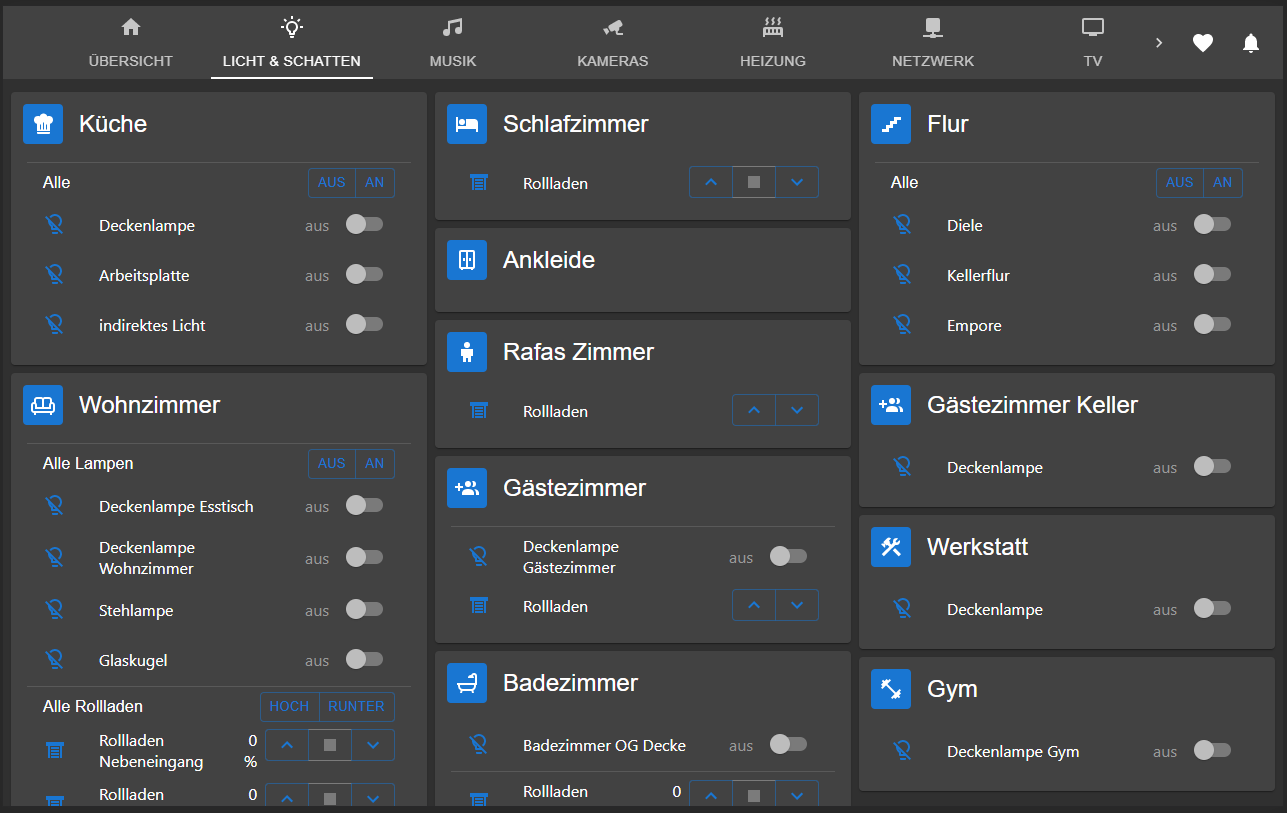Lower the Gästezimmer Rollladen
Screen dimensions: 1287x813
[x=797, y=605]
